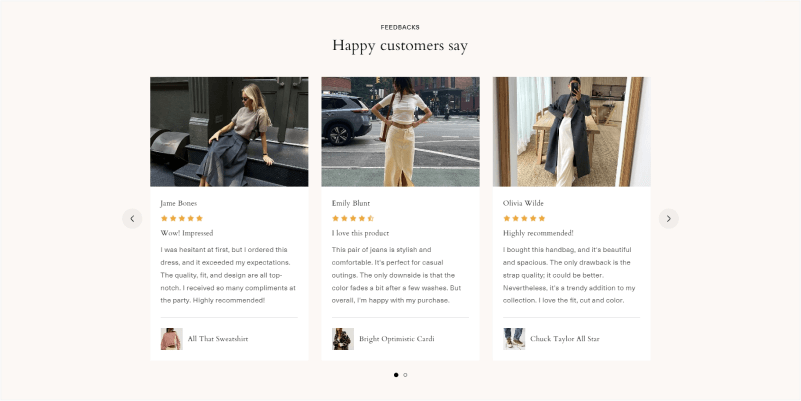The height and width of the screenshot is (401, 801).
Task: Click the All That Sweatshirt product link
Action: [218, 339]
